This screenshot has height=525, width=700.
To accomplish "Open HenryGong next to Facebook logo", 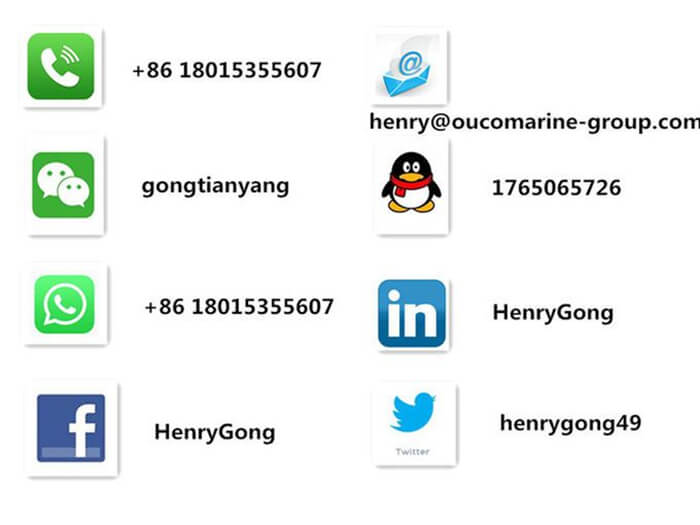I will click(x=215, y=433).
